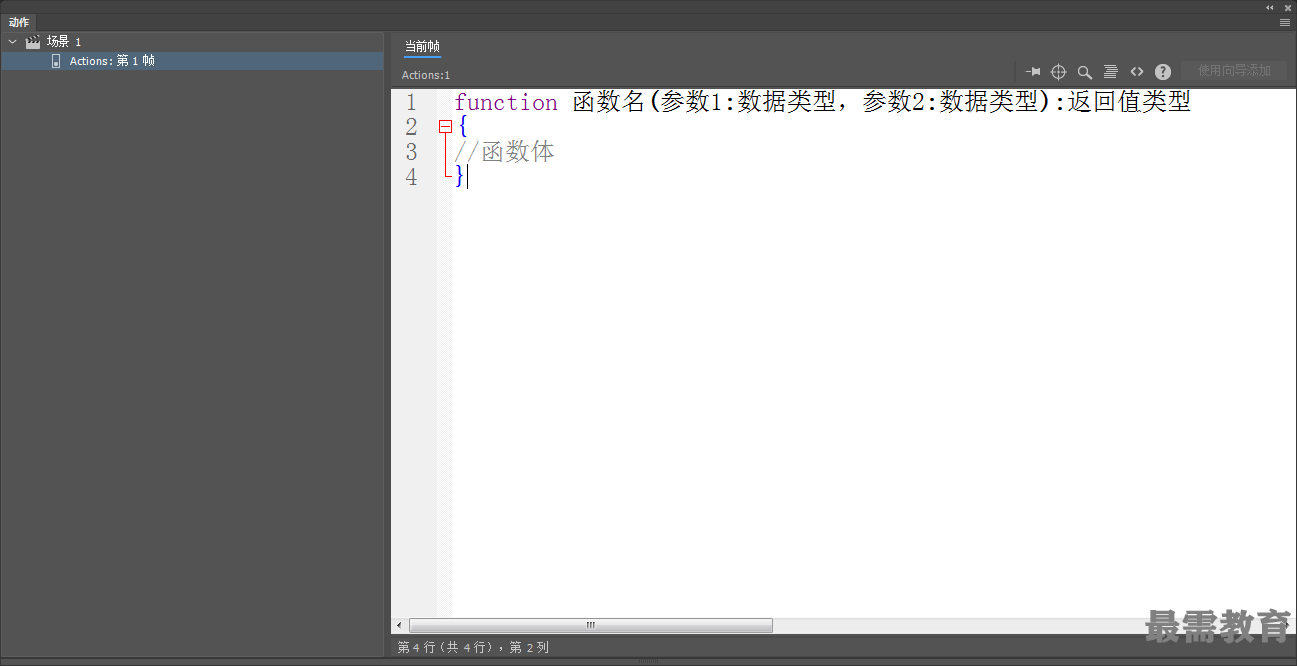1297x666 pixels.
Task: Collapse the panel with double-arrow icon
Action: click(1270, 7)
